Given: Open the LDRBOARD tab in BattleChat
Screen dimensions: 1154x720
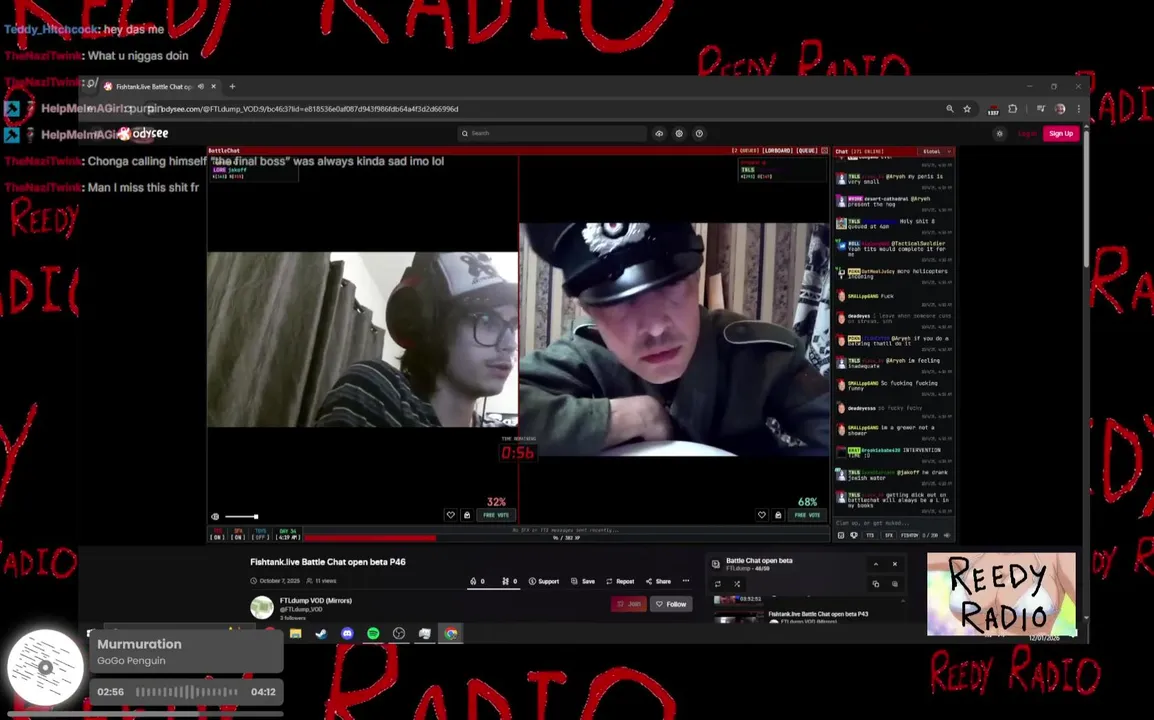Looking at the screenshot, I should click(777, 151).
